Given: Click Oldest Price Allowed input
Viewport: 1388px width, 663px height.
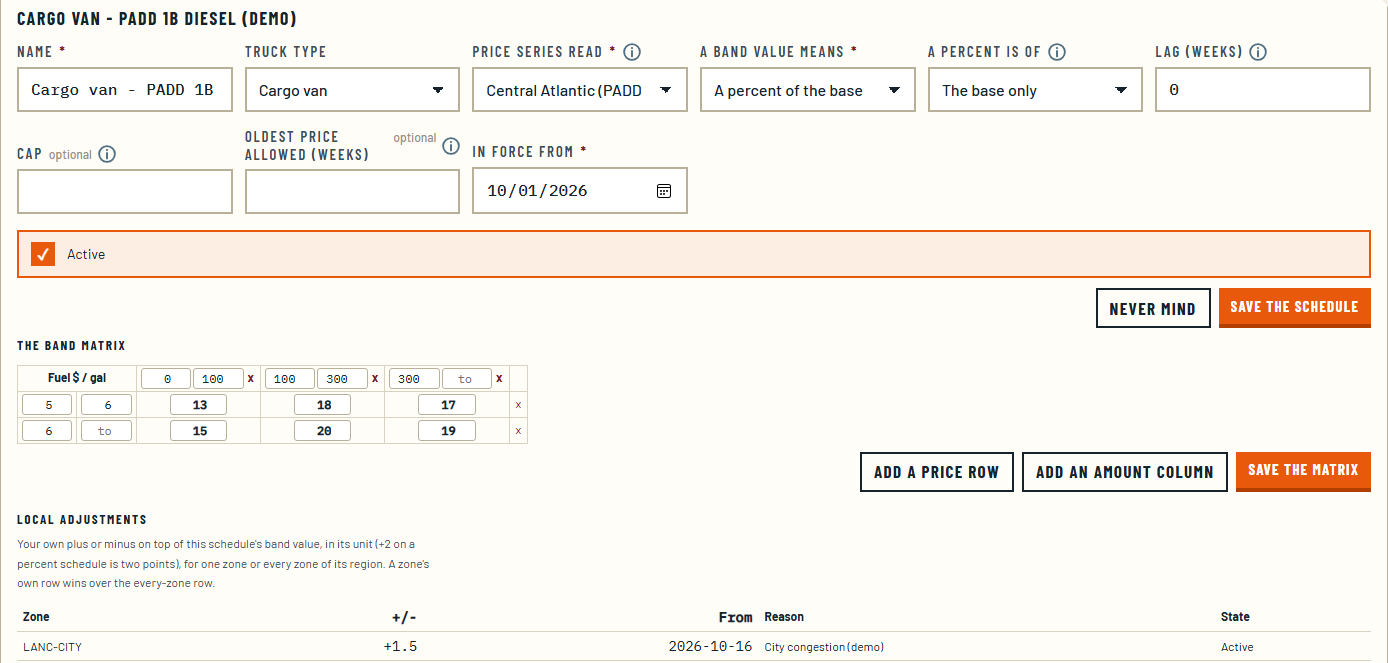Looking at the screenshot, I should point(352,191).
